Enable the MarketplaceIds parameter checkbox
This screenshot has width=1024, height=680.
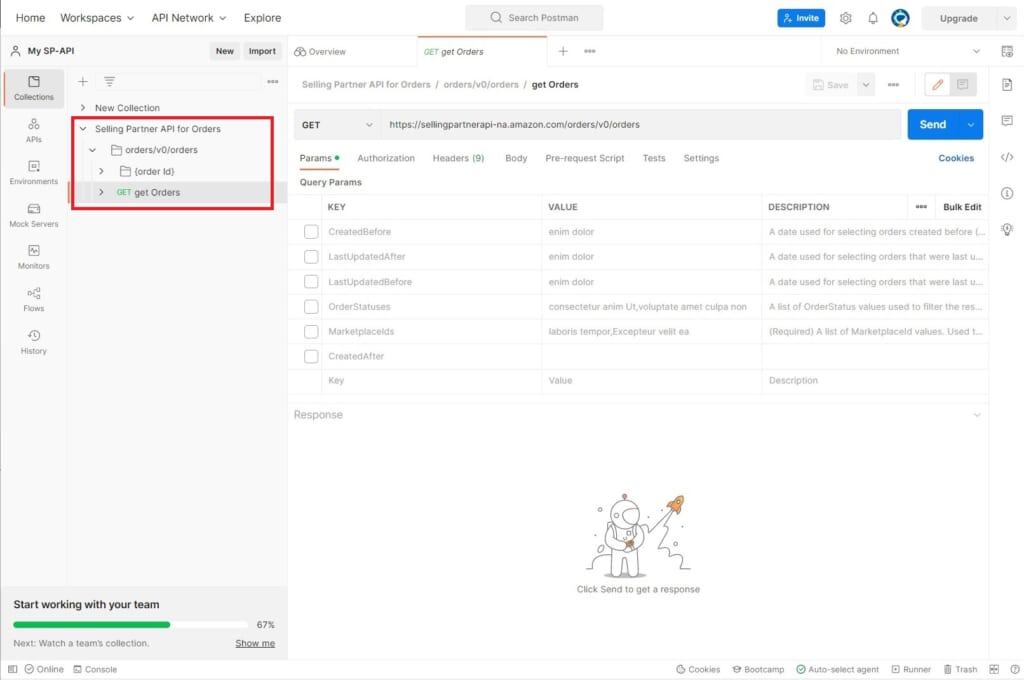coord(311,332)
